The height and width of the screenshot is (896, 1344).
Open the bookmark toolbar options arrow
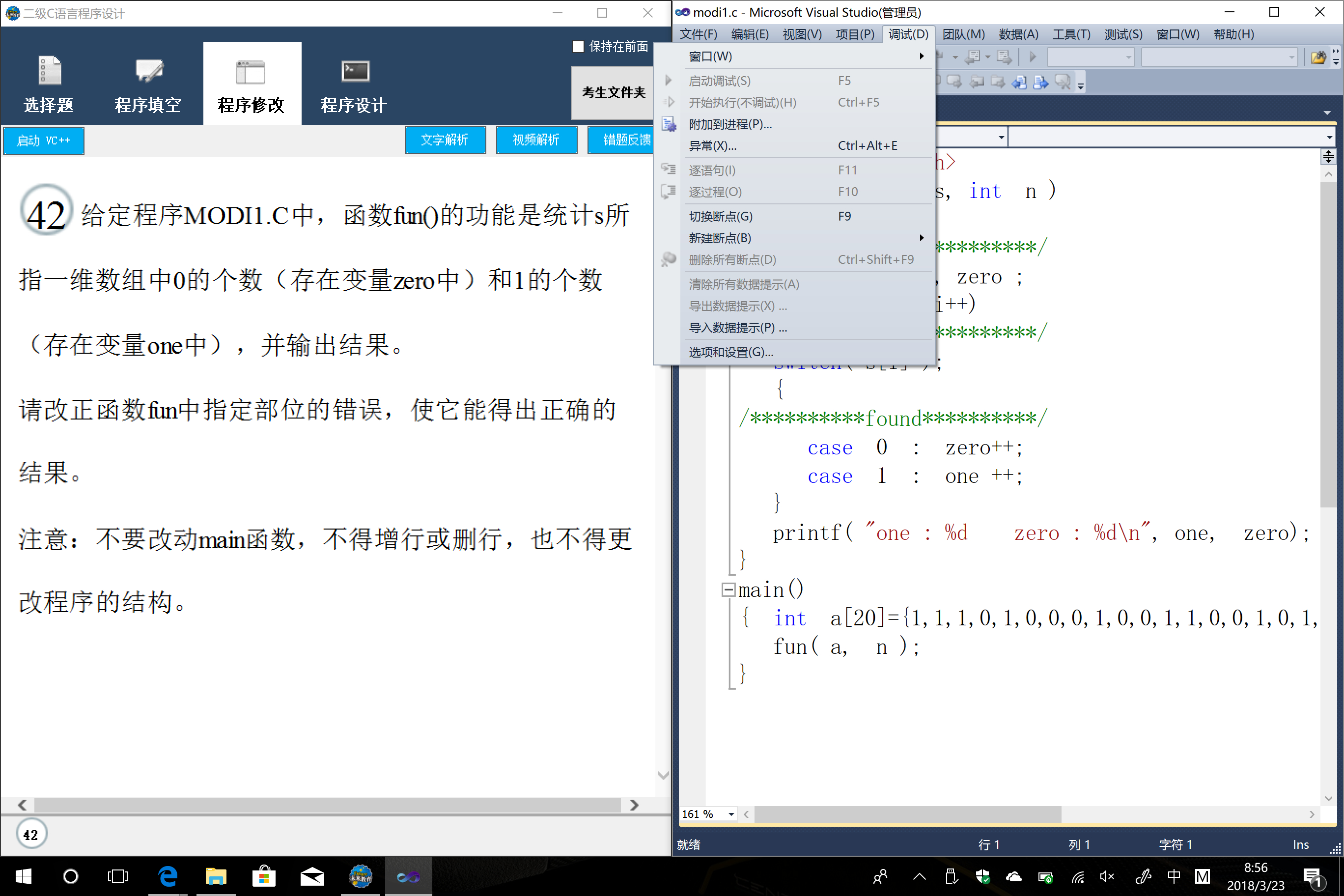click(1080, 85)
